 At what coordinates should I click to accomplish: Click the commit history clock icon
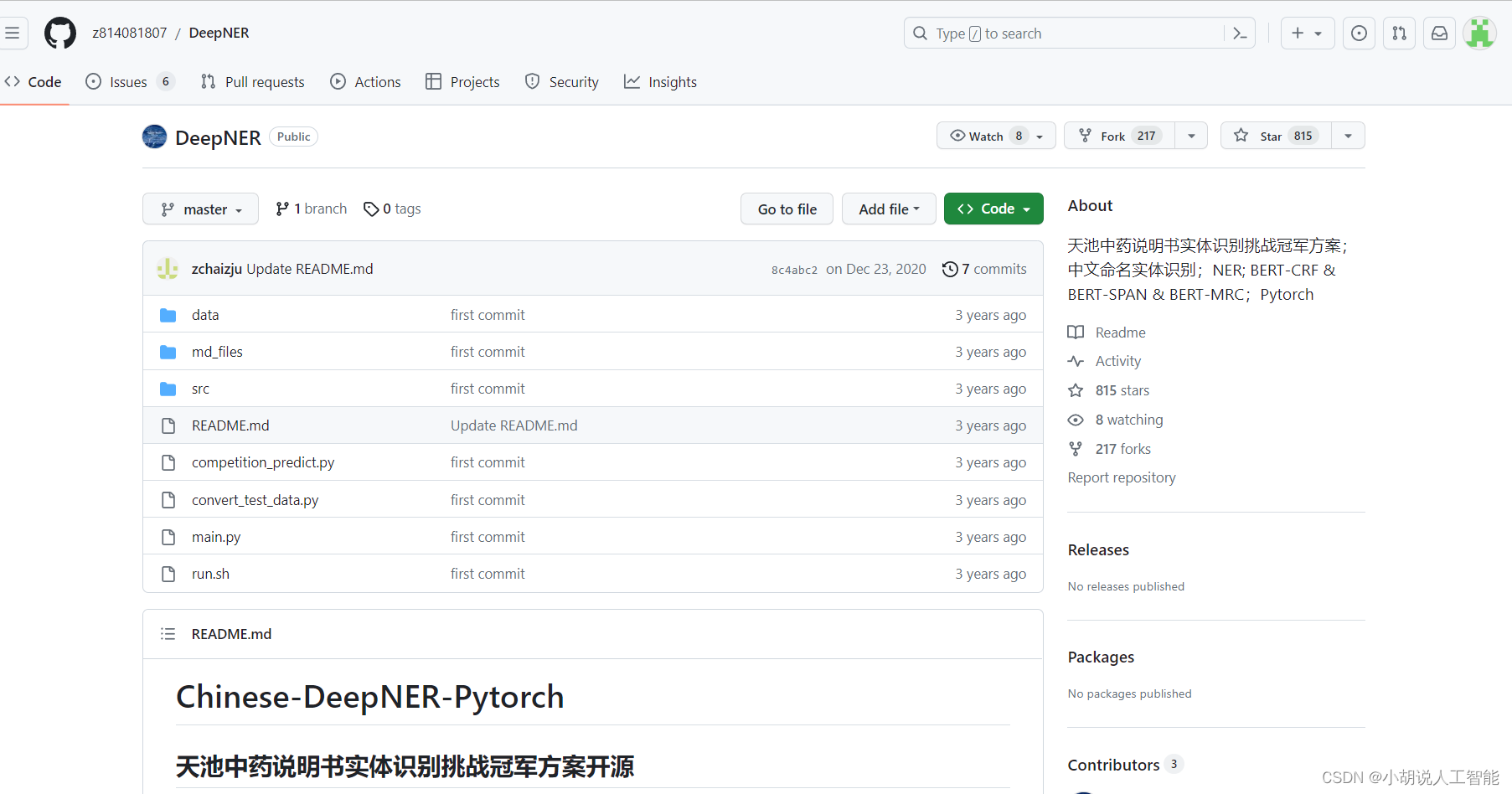coord(950,269)
